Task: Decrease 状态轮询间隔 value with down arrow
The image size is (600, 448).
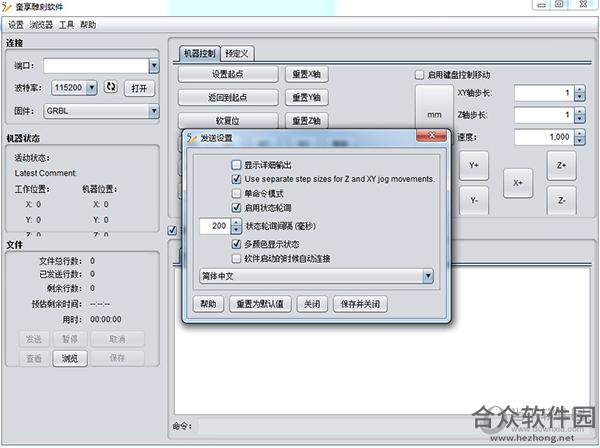Action: [x=236, y=230]
